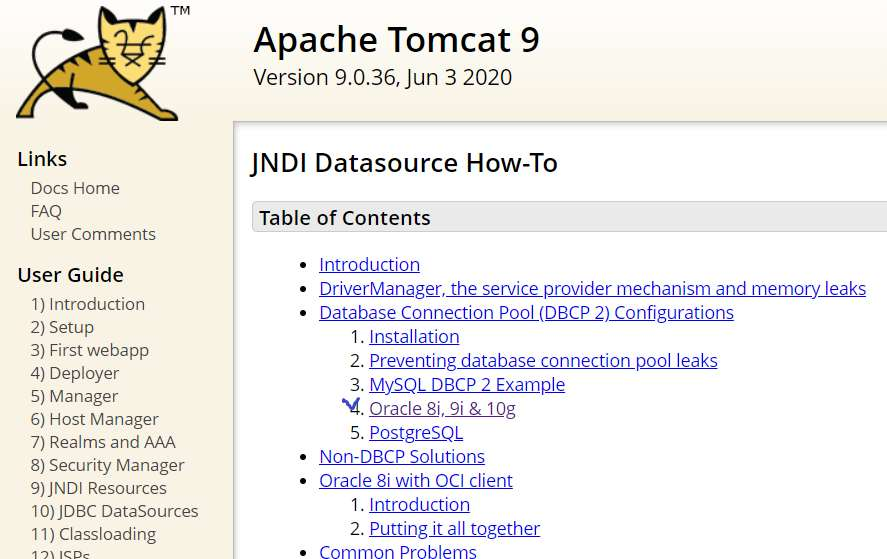Open the 6) Host Manager page

(94, 419)
